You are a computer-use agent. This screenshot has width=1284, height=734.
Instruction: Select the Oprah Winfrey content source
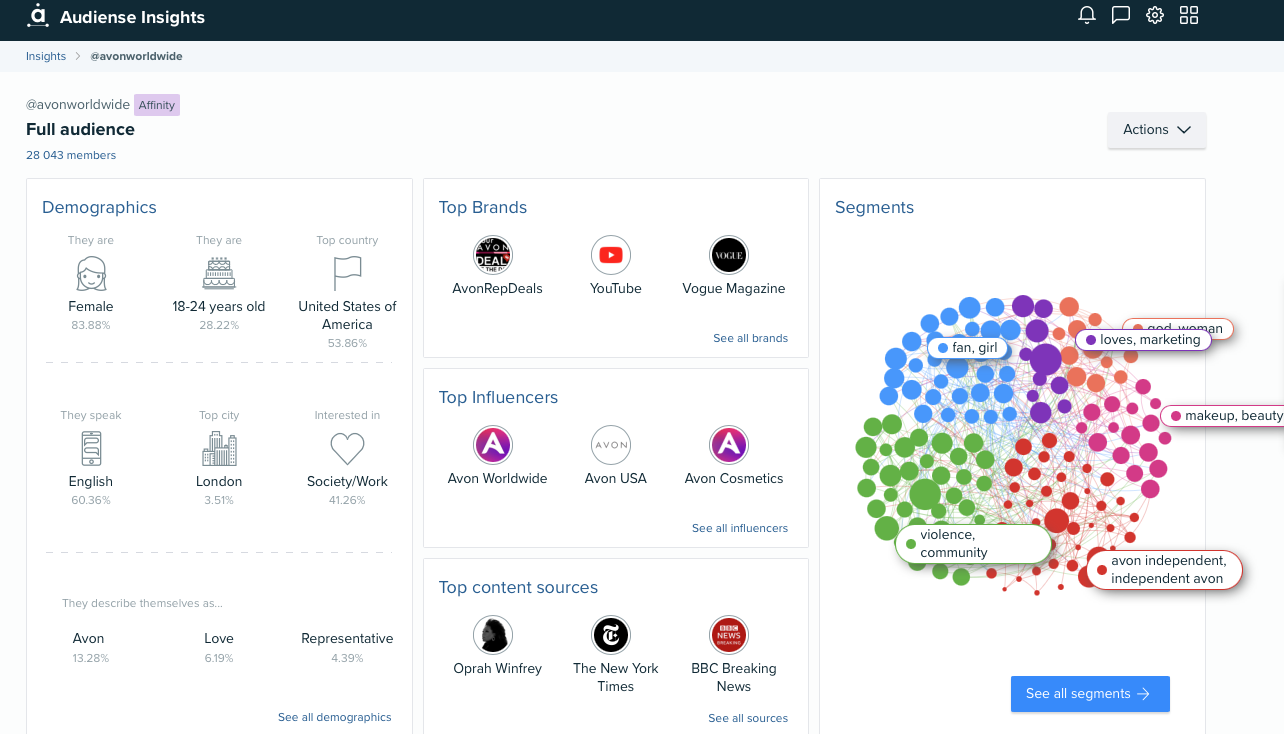coord(493,635)
